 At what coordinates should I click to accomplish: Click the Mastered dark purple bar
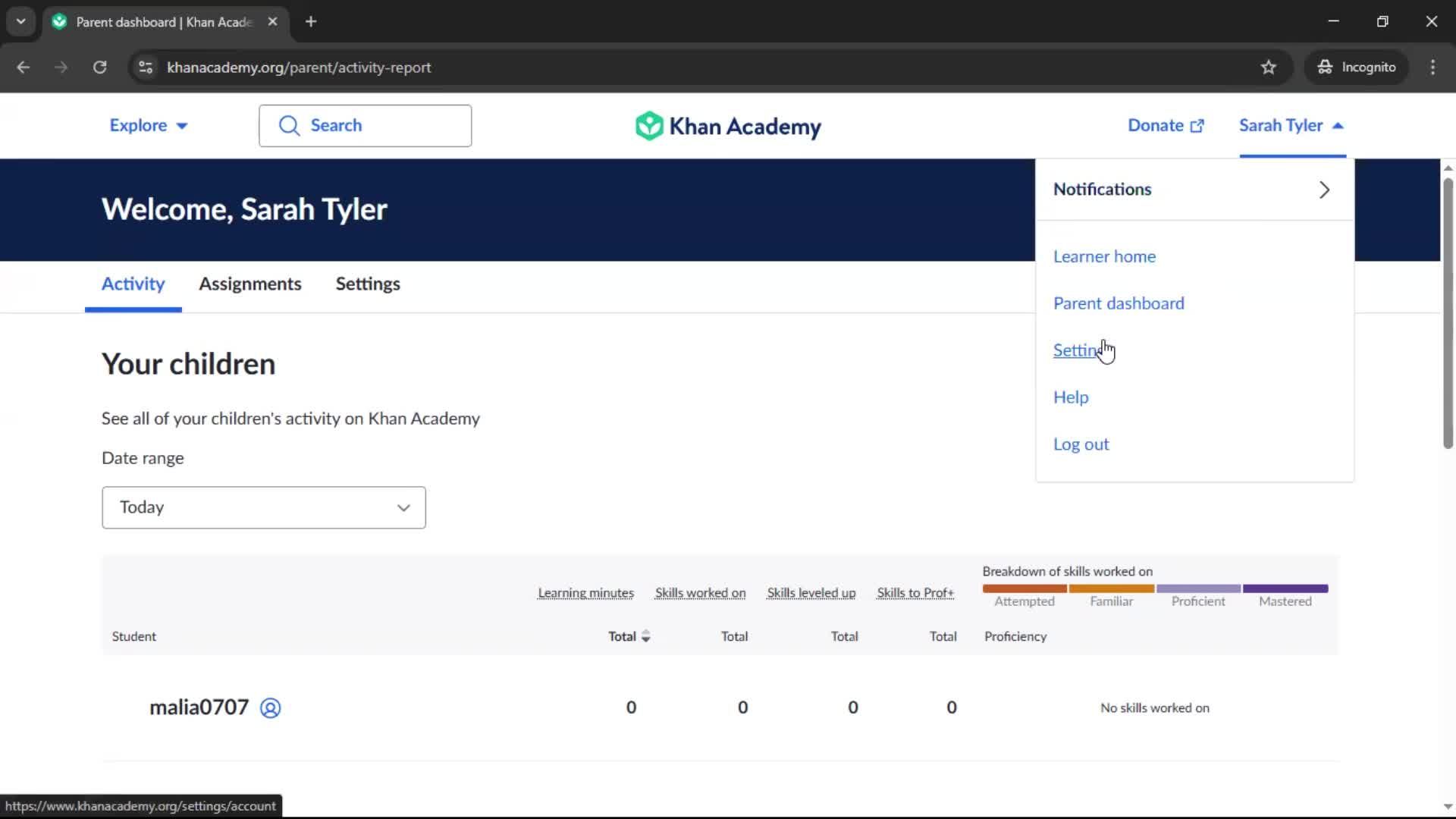click(x=1285, y=588)
